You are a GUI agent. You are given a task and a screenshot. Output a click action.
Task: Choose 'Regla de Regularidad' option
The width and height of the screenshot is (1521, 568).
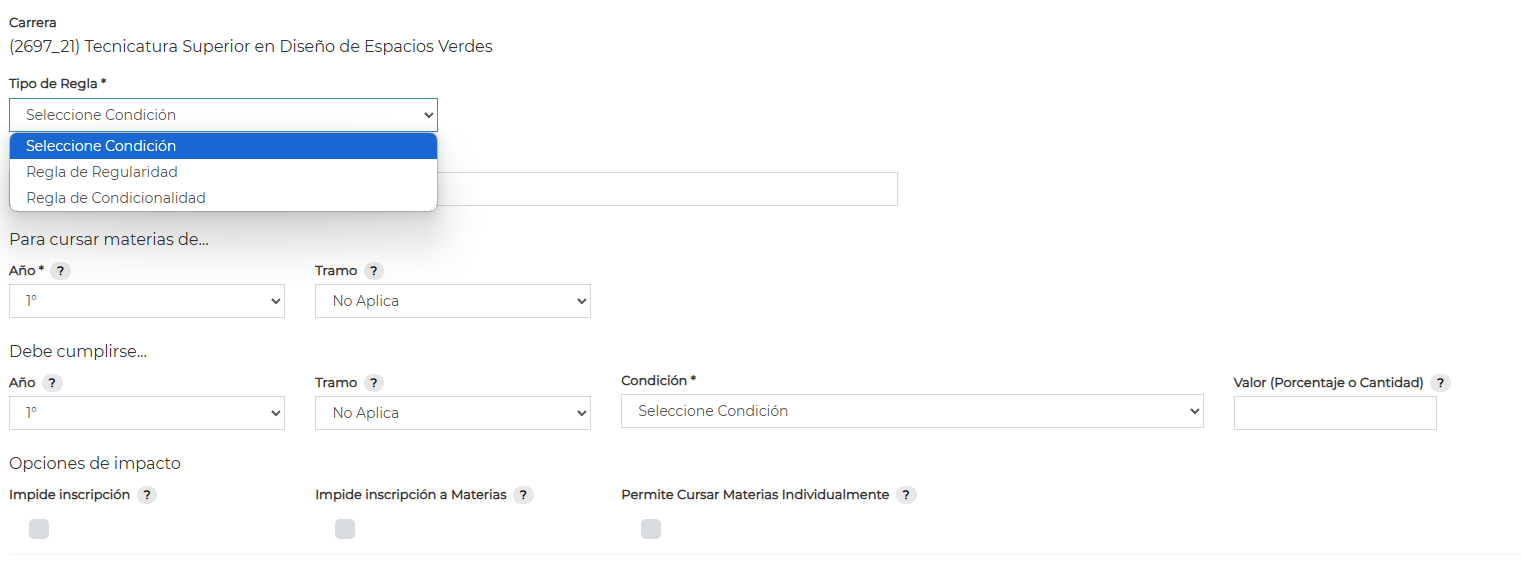pyautogui.click(x=102, y=172)
